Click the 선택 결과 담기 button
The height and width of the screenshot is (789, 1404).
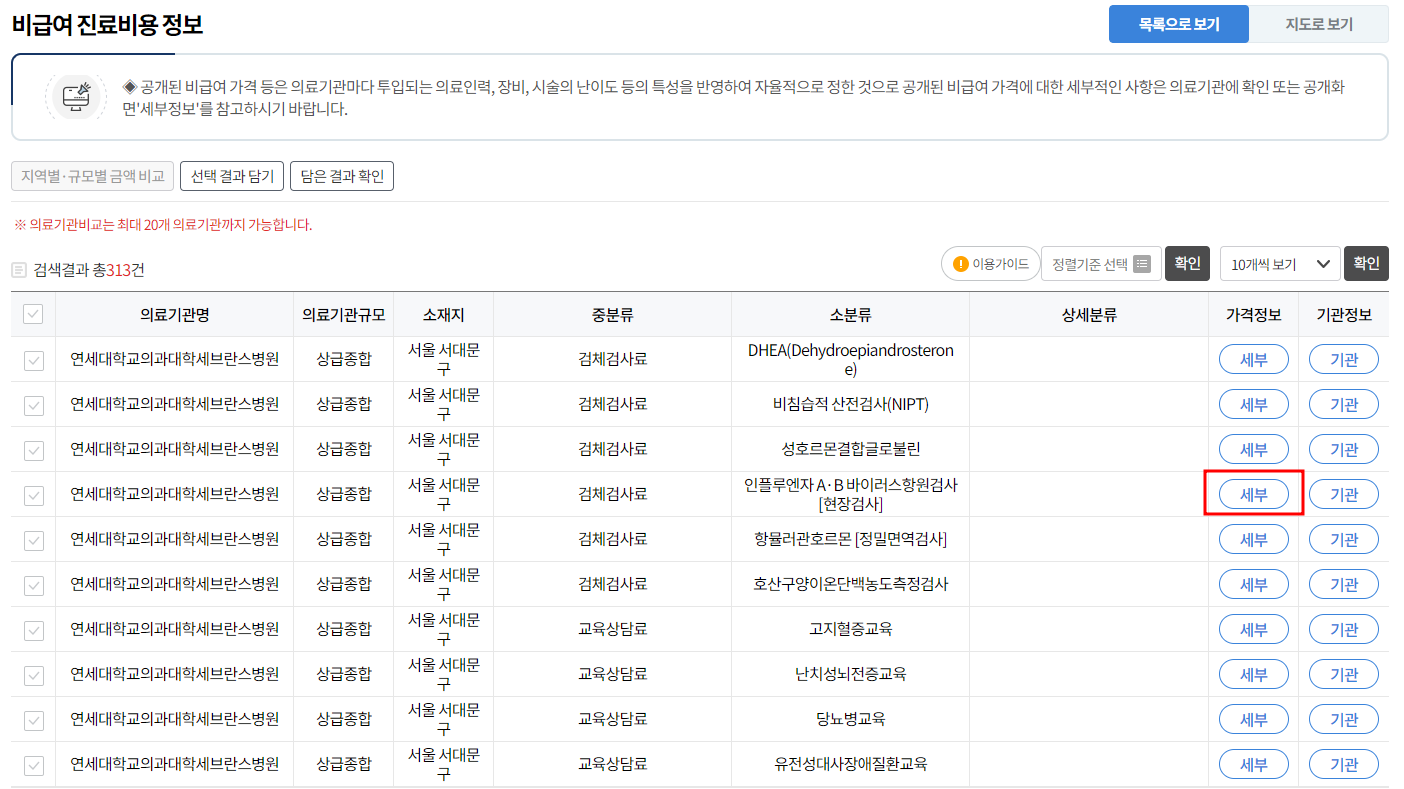[232, 177]
